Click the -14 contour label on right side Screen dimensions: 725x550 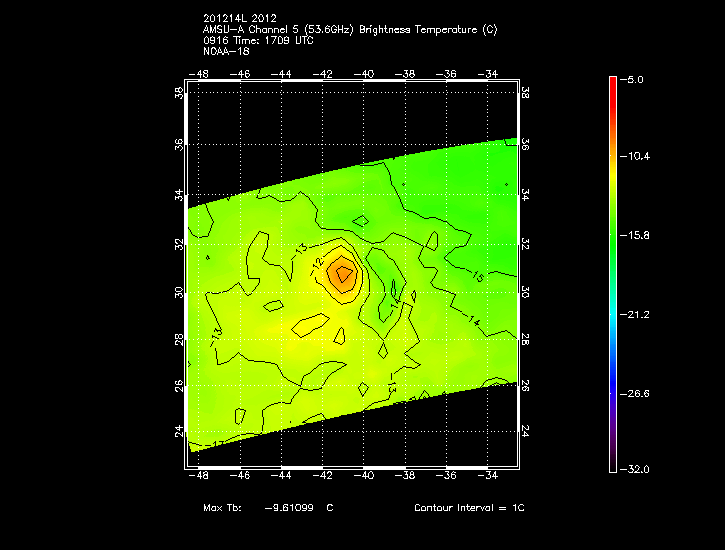(x=474, y=319)
